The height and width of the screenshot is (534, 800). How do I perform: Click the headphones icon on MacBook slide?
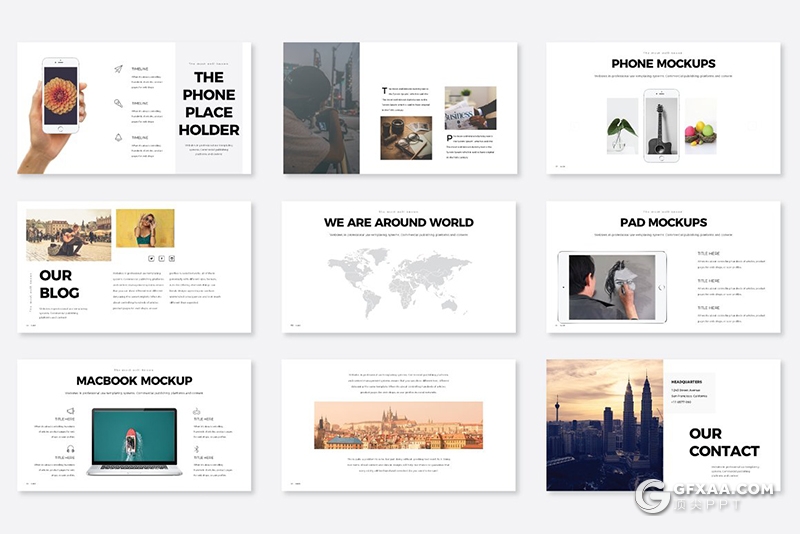70,448
